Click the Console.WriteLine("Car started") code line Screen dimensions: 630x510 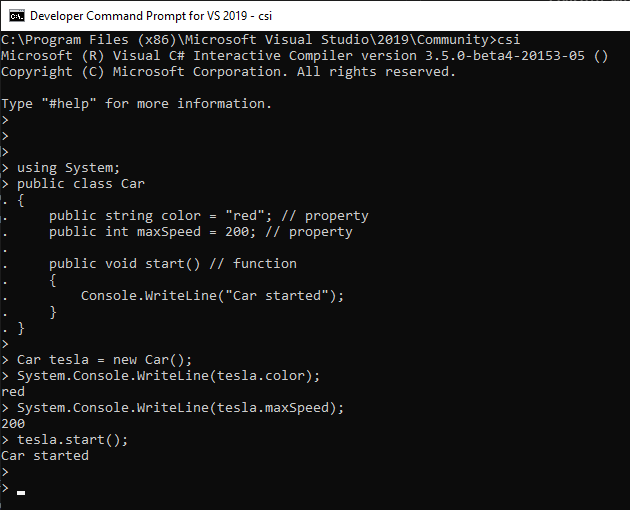point(212,296)
